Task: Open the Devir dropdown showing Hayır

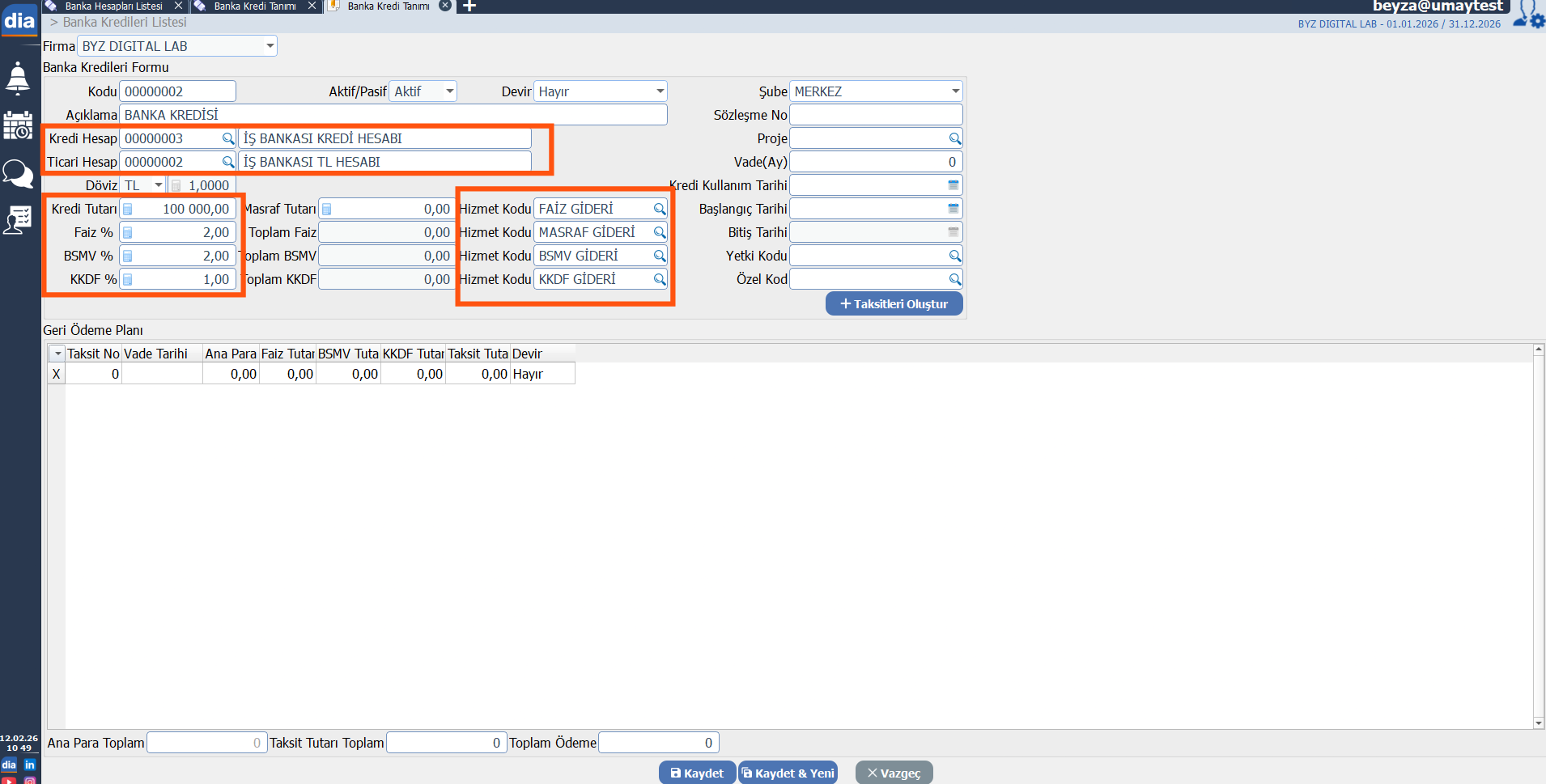Action: pyautogui.click(x=660, y=91)
